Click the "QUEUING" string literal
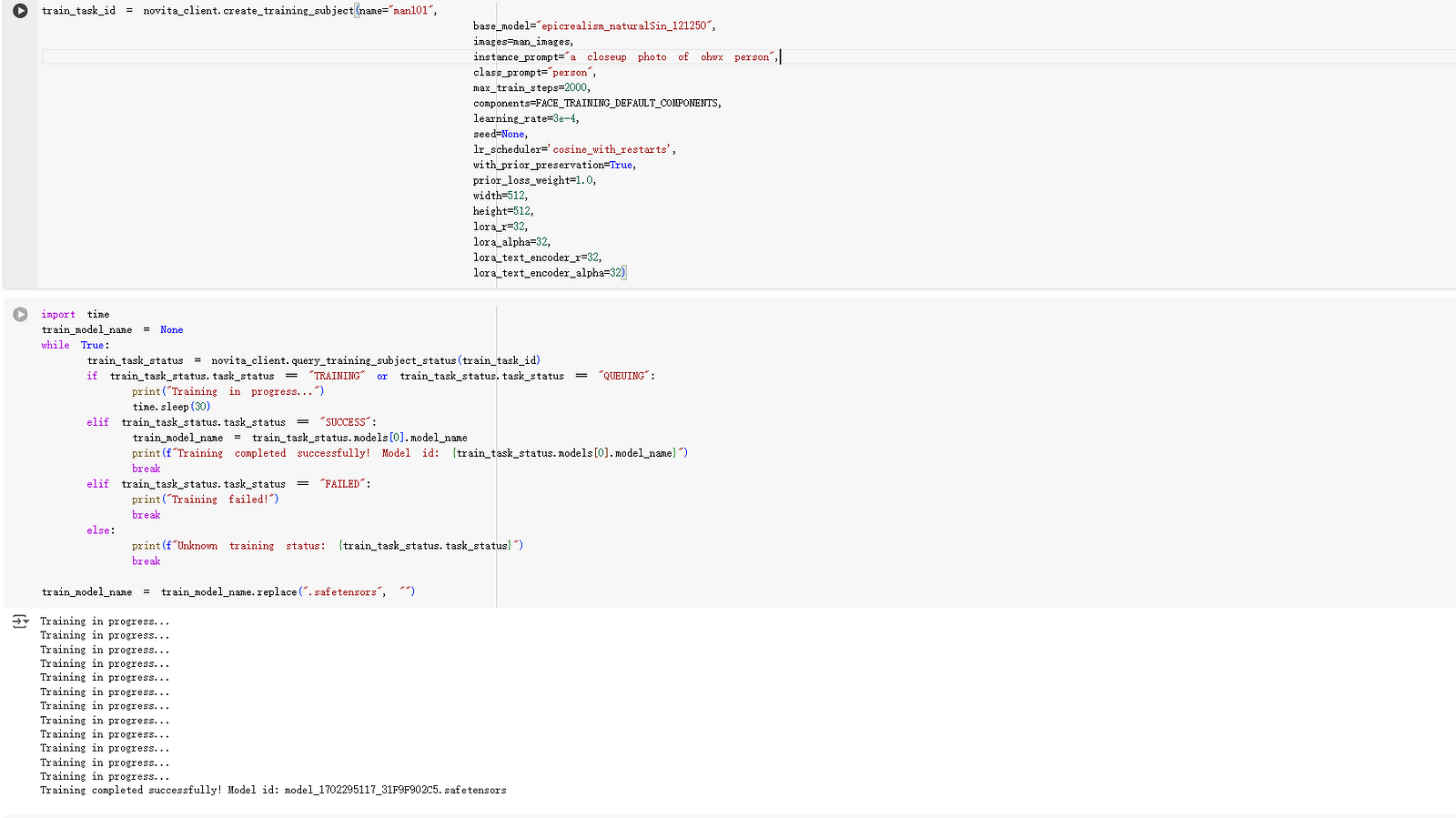This screenshot has width=1456, height=818. [624, 377]
